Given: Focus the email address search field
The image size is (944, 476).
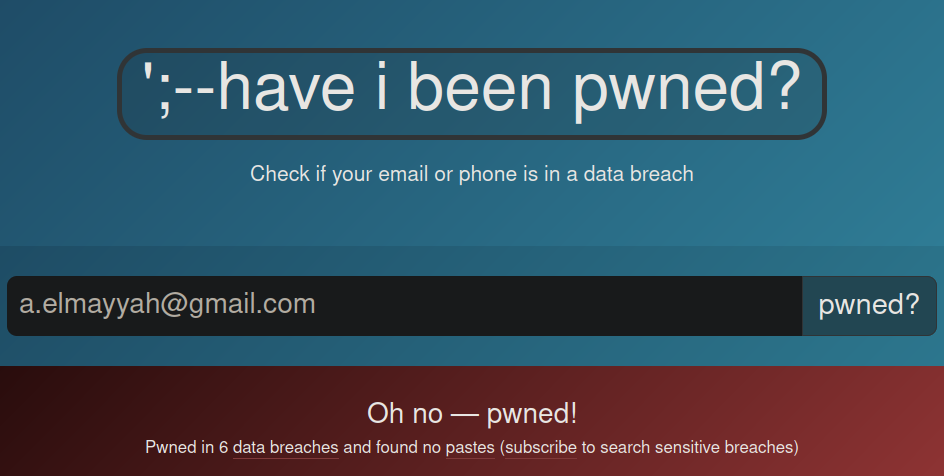Looking at the screenshot, I should [405, 306].
